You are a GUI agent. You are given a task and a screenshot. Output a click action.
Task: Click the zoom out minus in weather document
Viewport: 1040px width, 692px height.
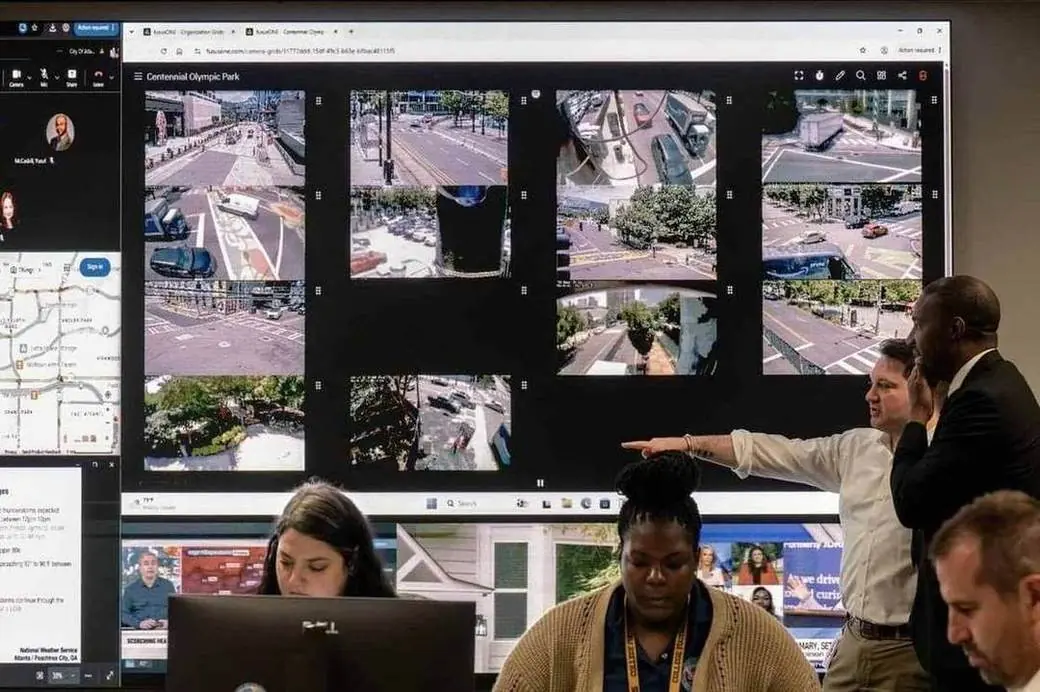point(88,675)
